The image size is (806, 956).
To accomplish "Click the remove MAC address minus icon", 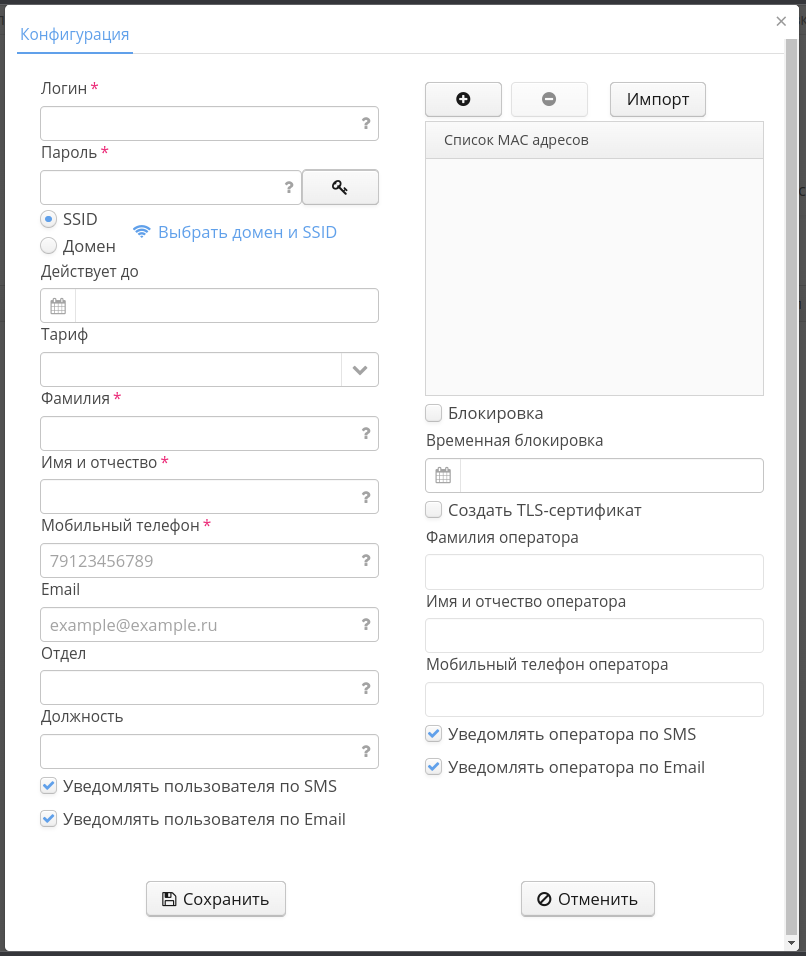I will click(549, 99).
